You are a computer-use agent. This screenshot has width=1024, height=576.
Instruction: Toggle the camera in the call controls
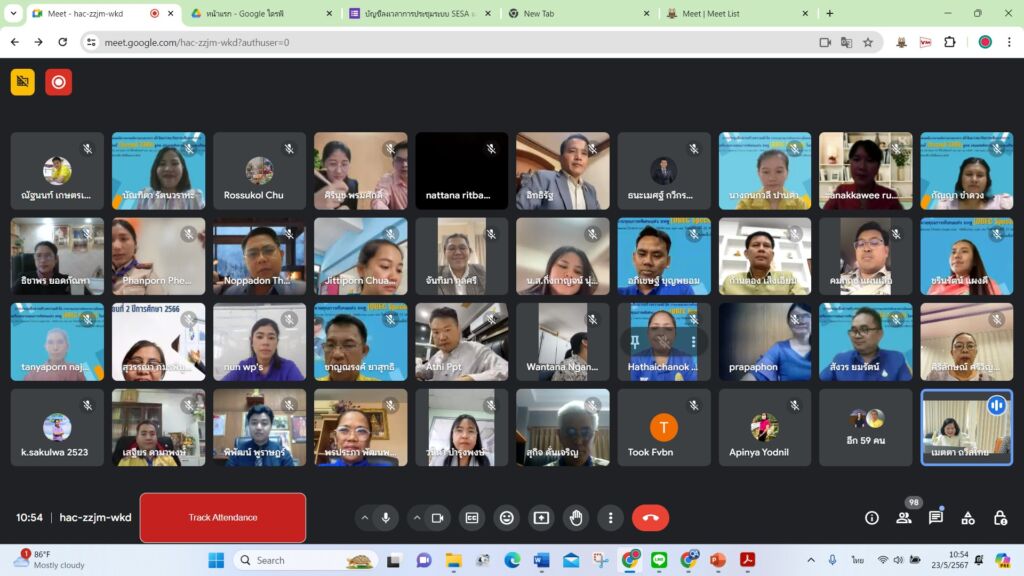(437, 517)
